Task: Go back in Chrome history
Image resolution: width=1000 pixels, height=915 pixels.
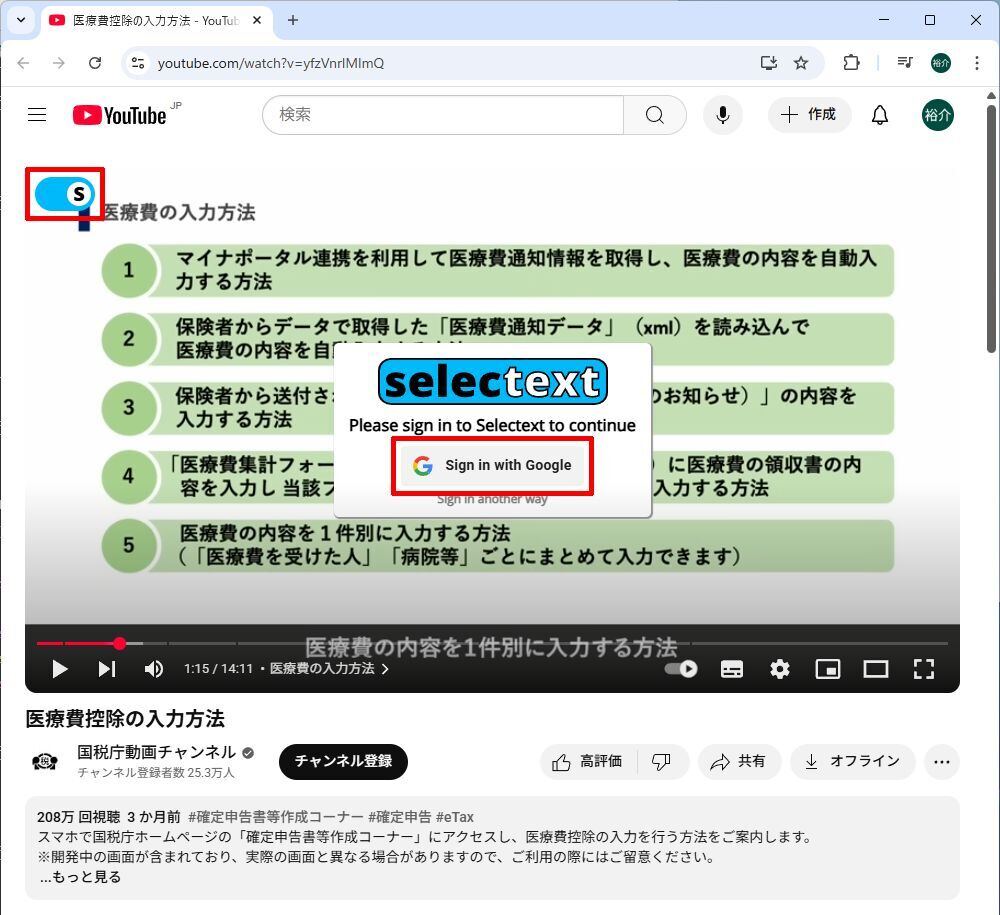Action: tap(24, 62)
